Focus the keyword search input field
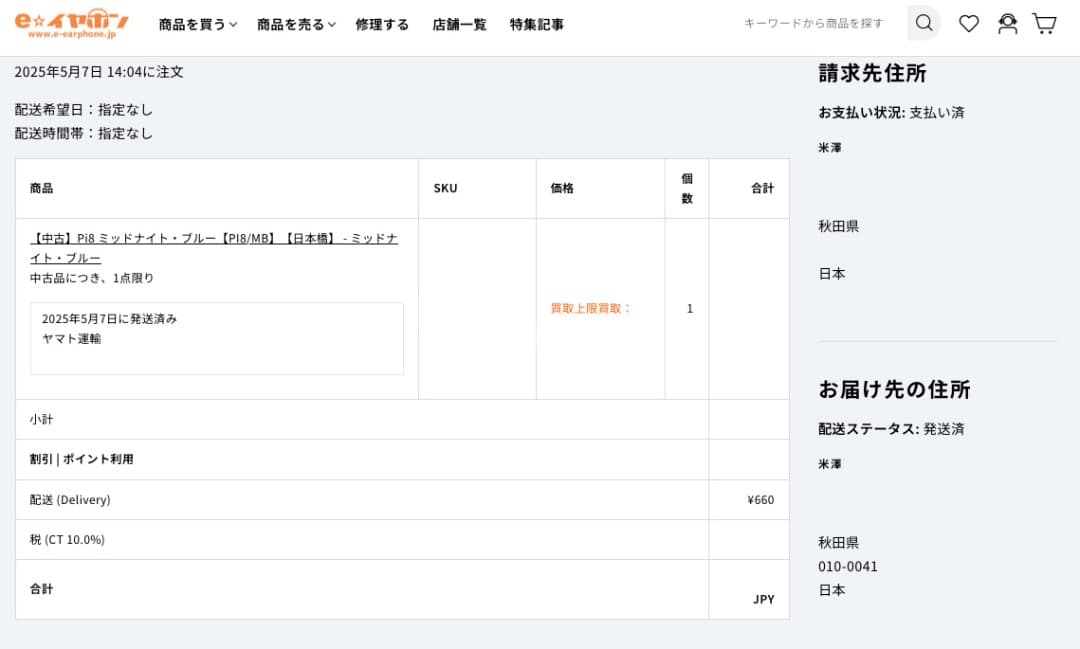Viewport: 1080px width, 649px height. 818,23
